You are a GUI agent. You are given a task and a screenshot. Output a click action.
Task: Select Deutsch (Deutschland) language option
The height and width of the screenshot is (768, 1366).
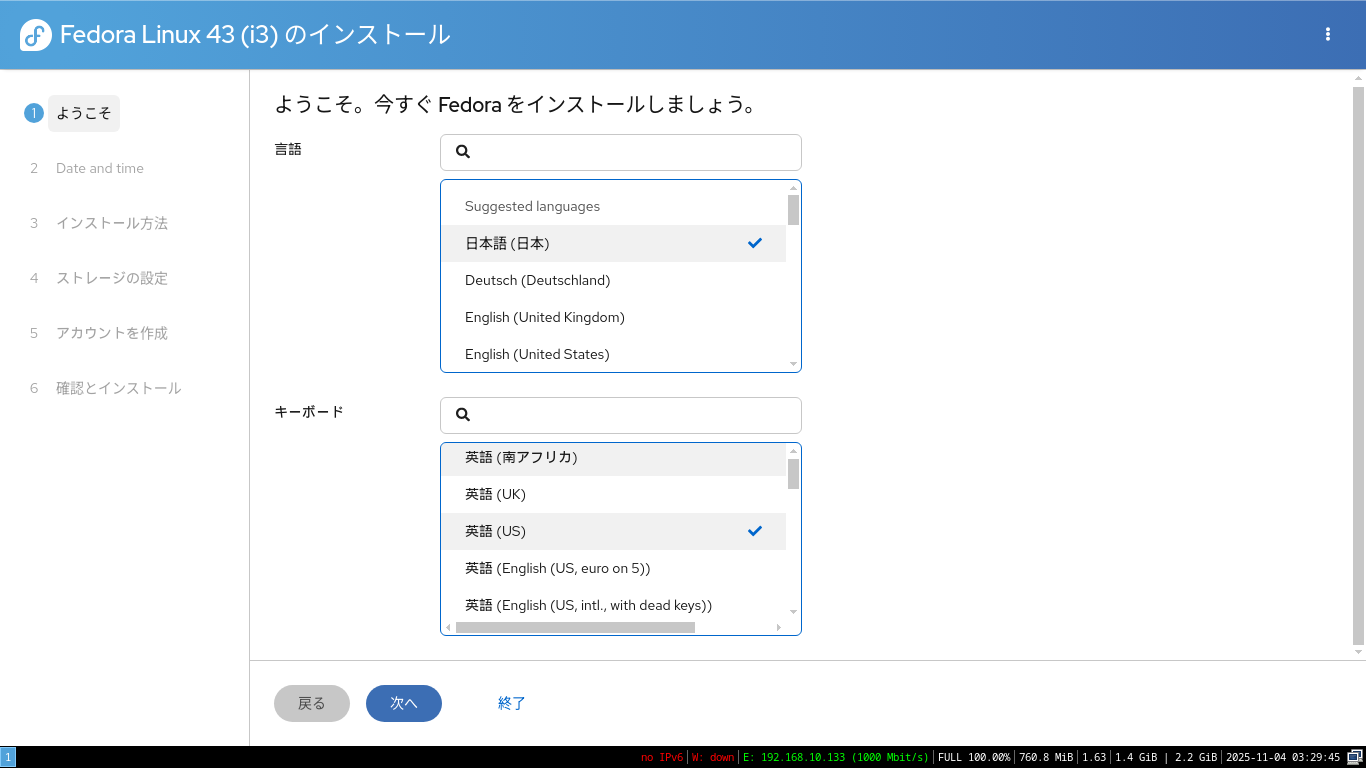click(614, 280)
